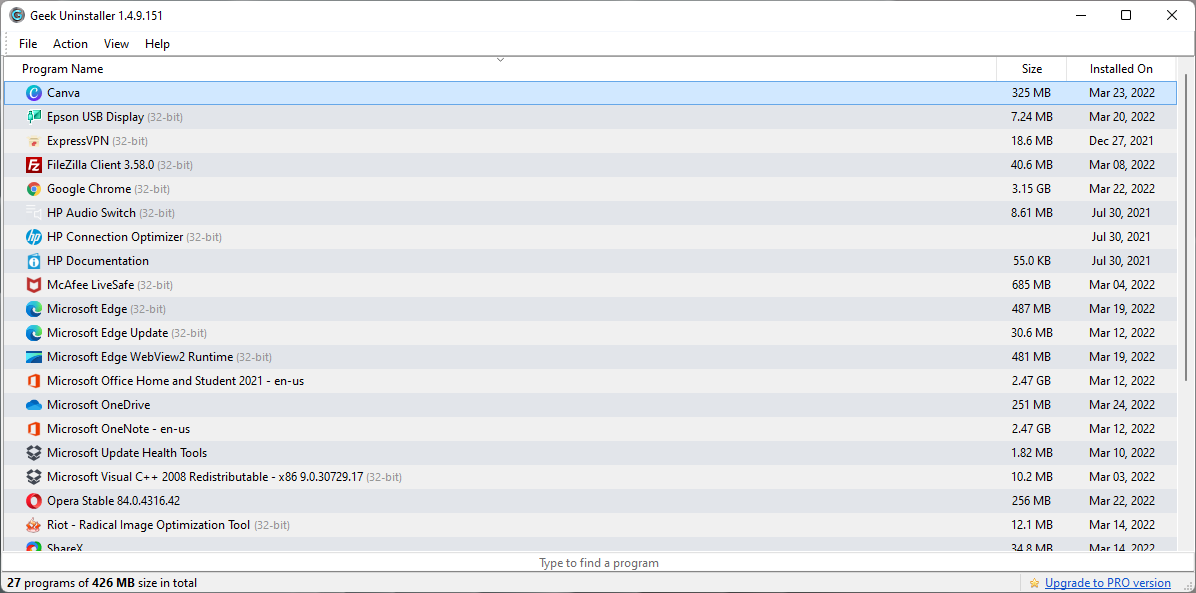Select McAfee LiveSafe entry

click(x=590, y=285)
